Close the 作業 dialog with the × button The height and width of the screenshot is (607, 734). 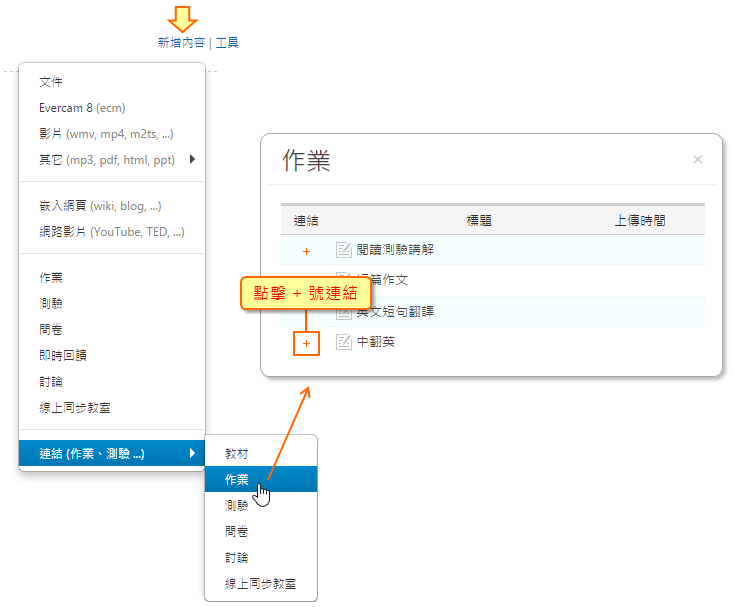click(698, 160)
